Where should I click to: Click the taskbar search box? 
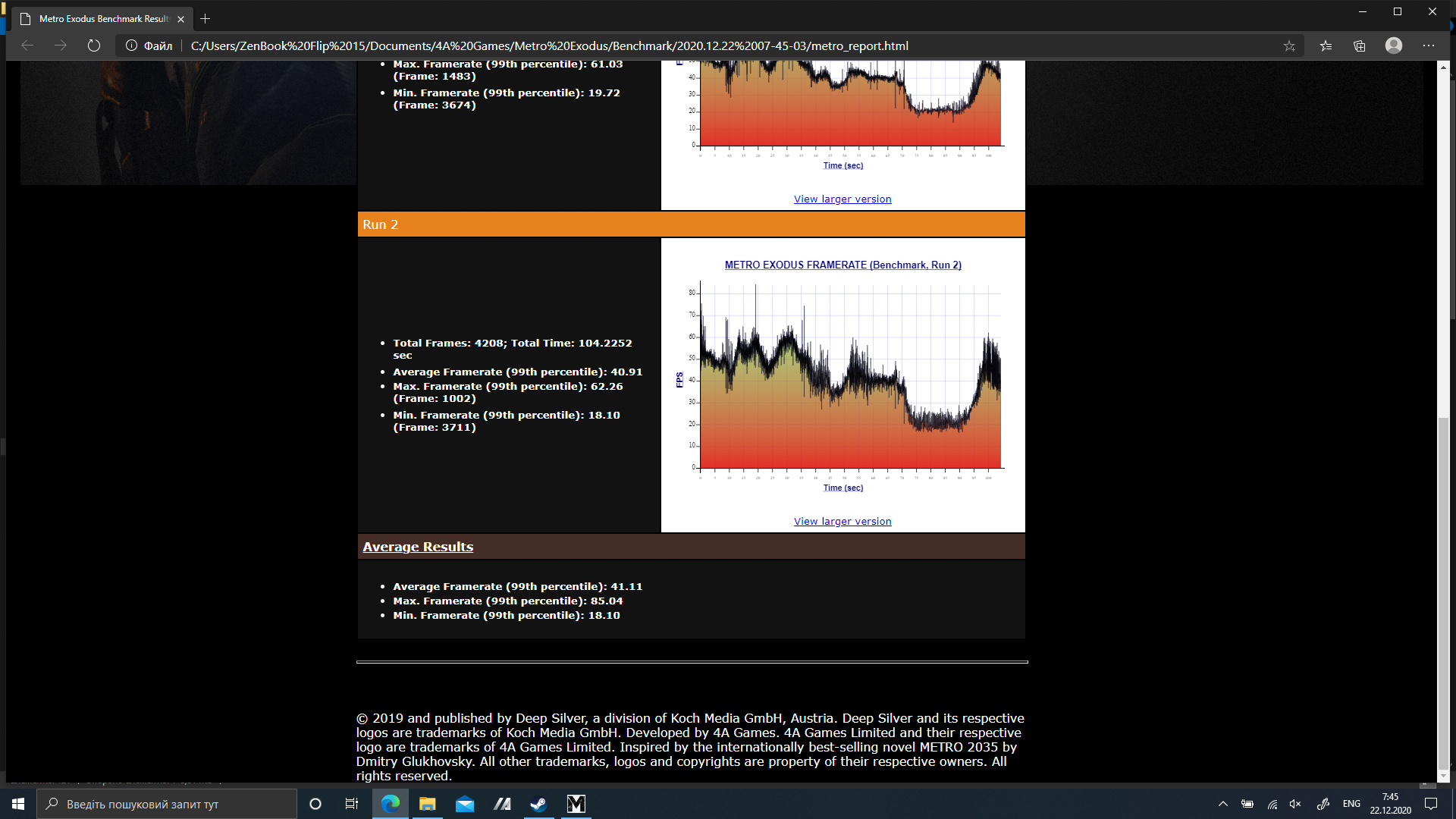coord(167,804)
